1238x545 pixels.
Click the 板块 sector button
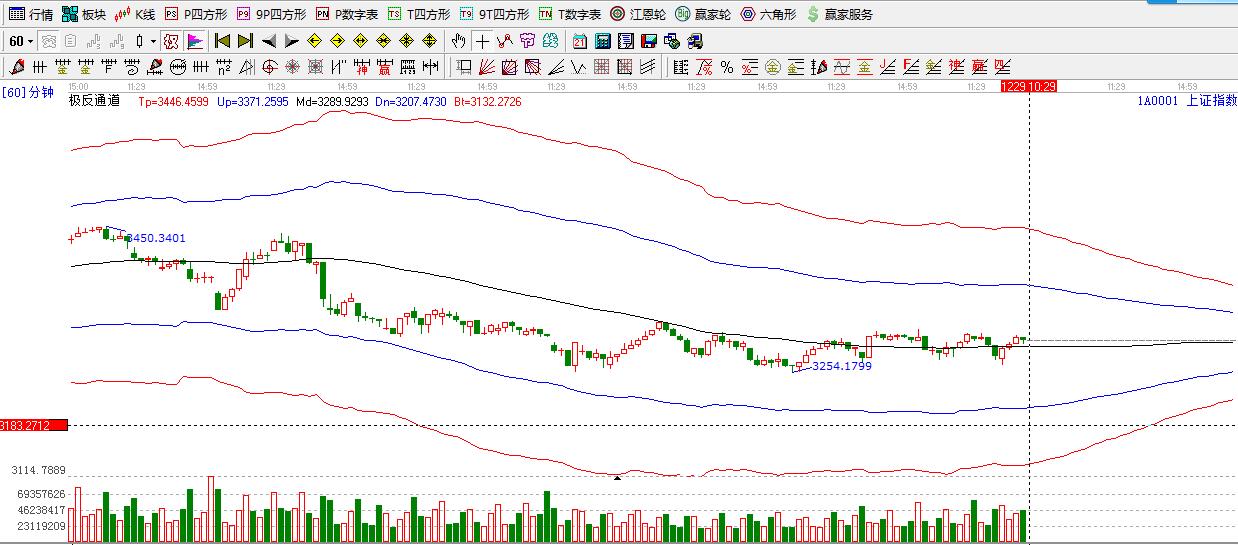[83, 14]
